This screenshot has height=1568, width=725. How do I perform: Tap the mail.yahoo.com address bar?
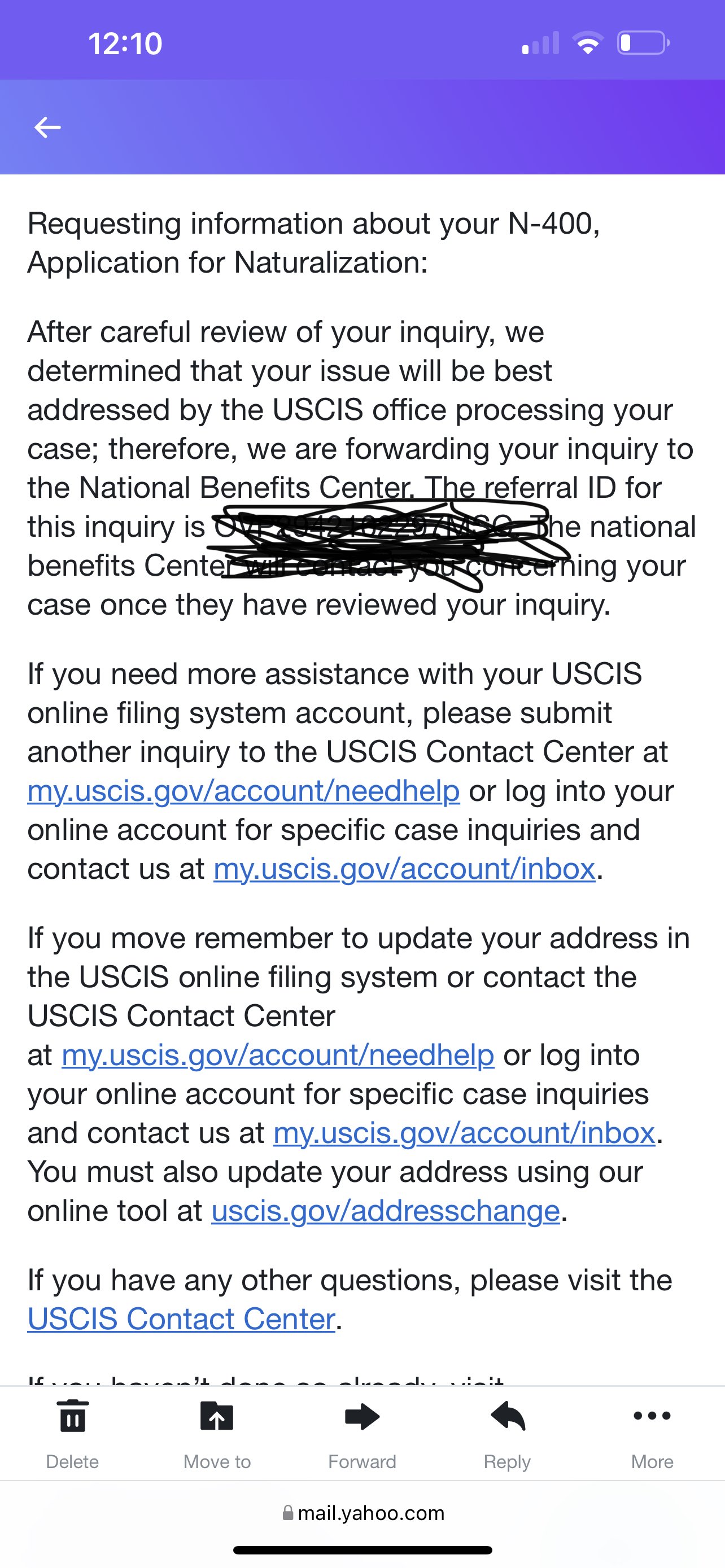363,1513
